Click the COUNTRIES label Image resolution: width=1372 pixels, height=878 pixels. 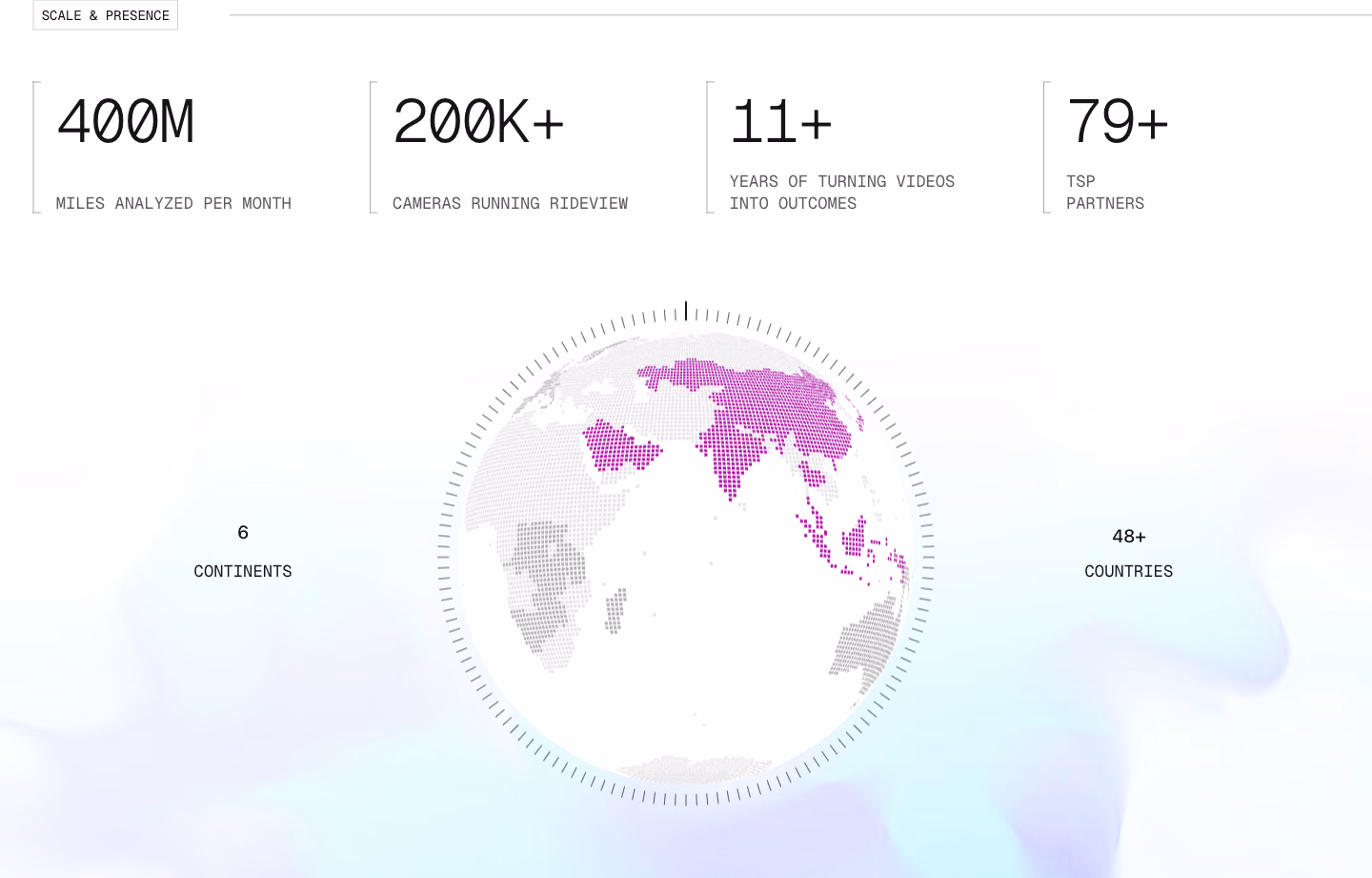pos(1129,571)
